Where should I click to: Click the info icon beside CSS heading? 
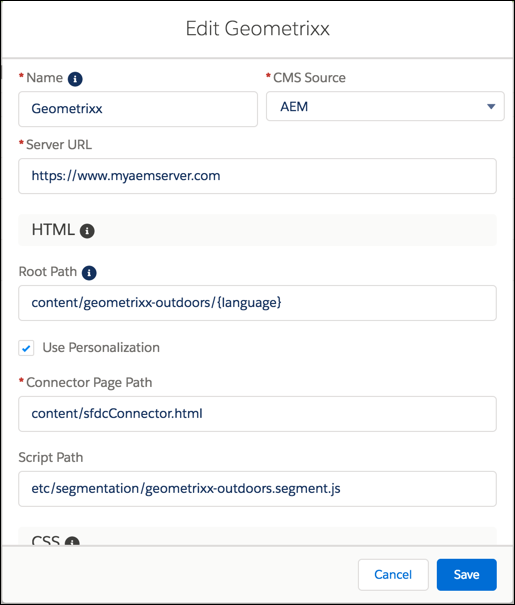tap(72, 541)
